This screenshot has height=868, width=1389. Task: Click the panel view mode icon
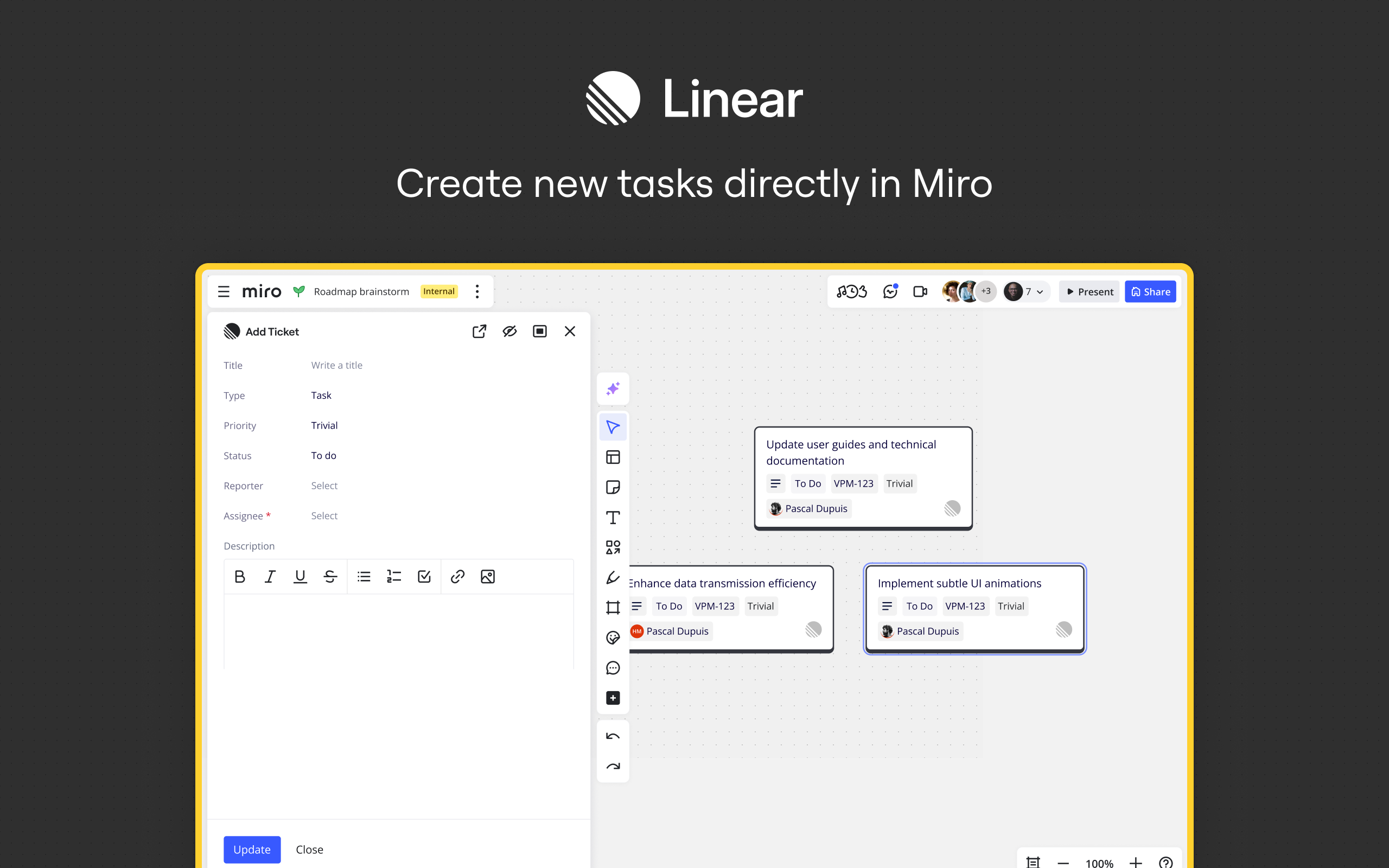539,331
